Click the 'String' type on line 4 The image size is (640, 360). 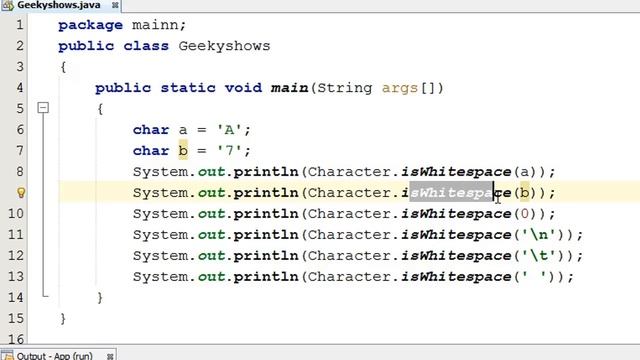pyautogui.click(x=345, y=89)
